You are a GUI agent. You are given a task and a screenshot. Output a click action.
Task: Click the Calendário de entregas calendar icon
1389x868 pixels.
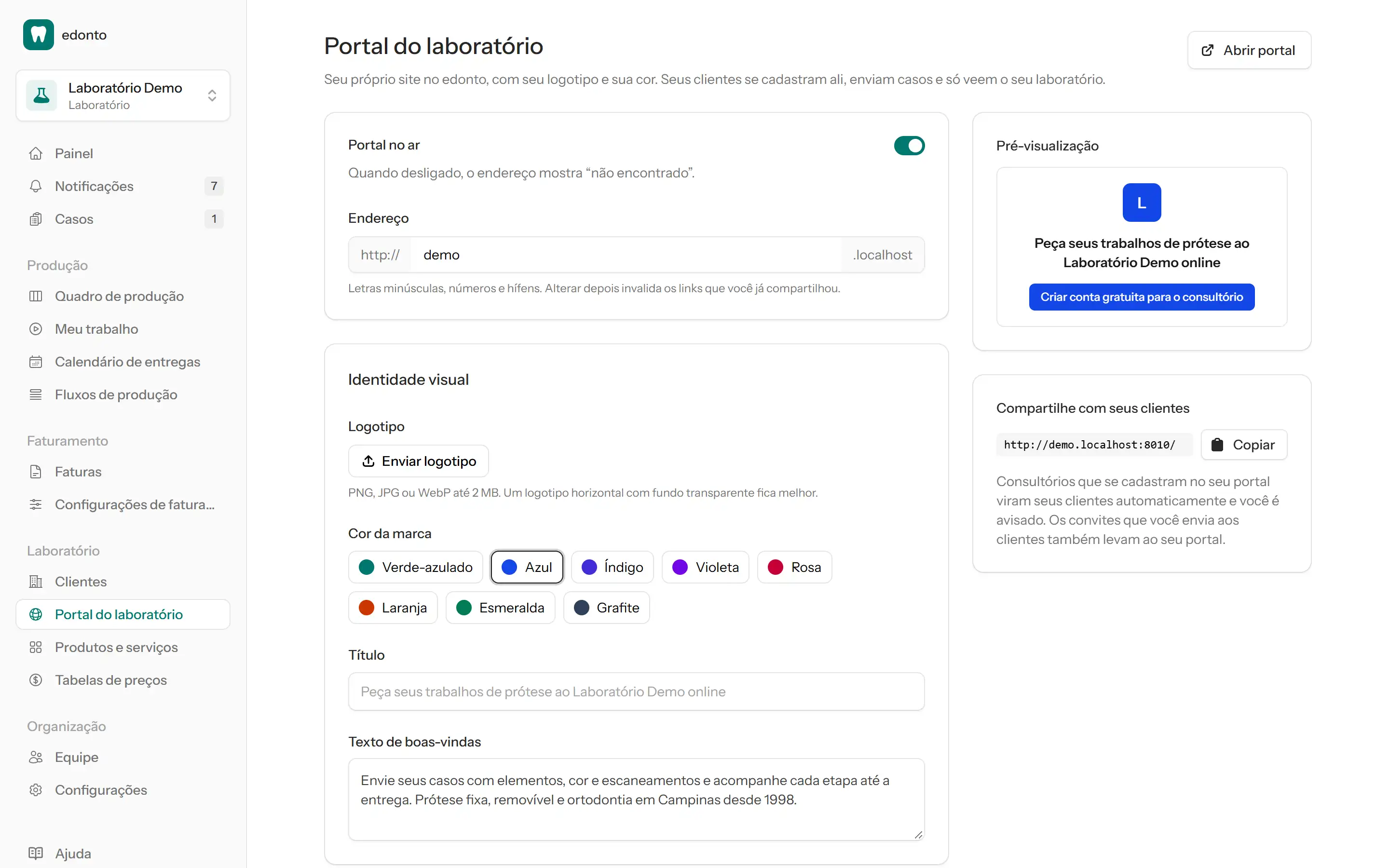(36, 362)
